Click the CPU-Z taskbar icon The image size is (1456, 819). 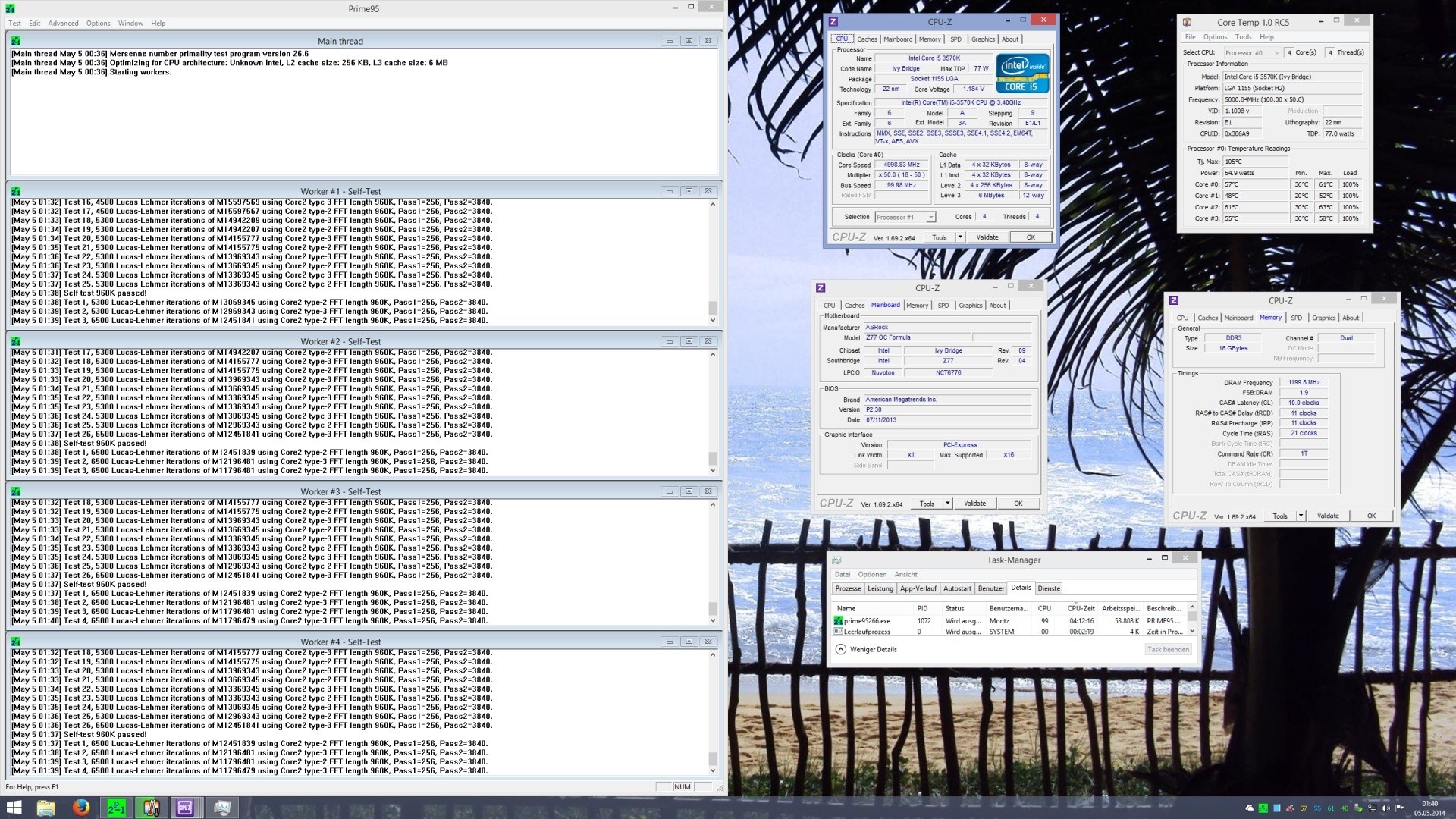(x=185, y=808)
